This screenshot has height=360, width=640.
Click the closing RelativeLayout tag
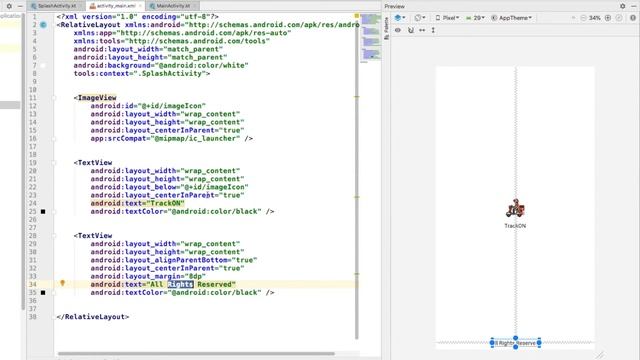pyautogui.click(x=93, y=317)
